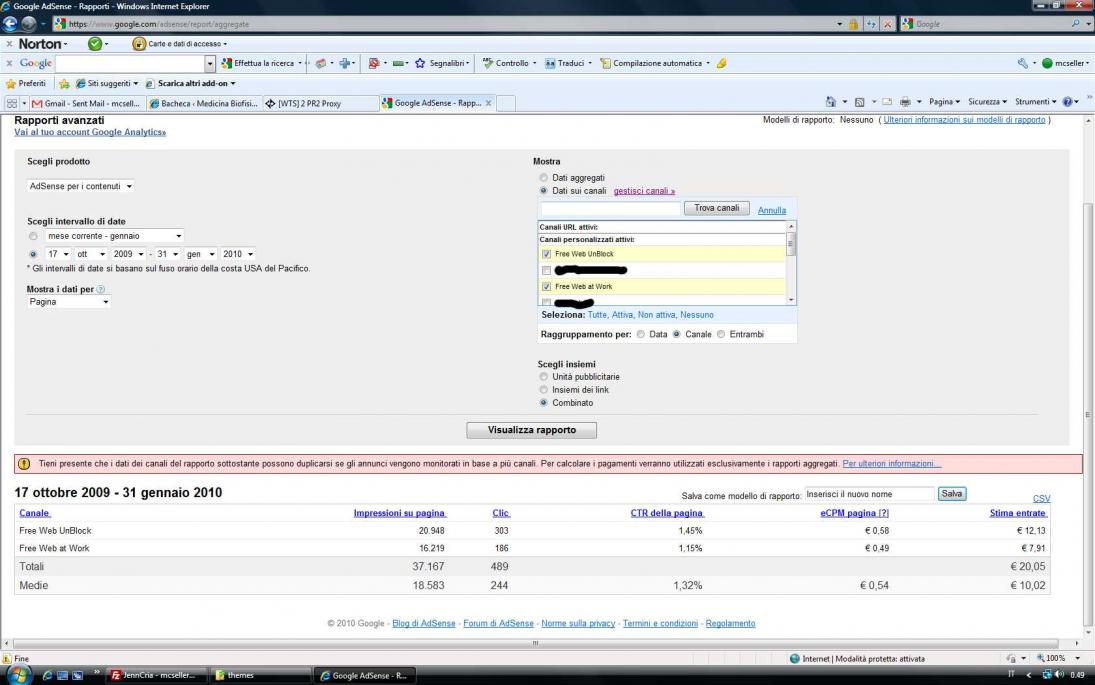The image size is (1095, 685).
Task: Expand the Mostra i dati per Pagina dropdown
Action: tap(69, 302)
